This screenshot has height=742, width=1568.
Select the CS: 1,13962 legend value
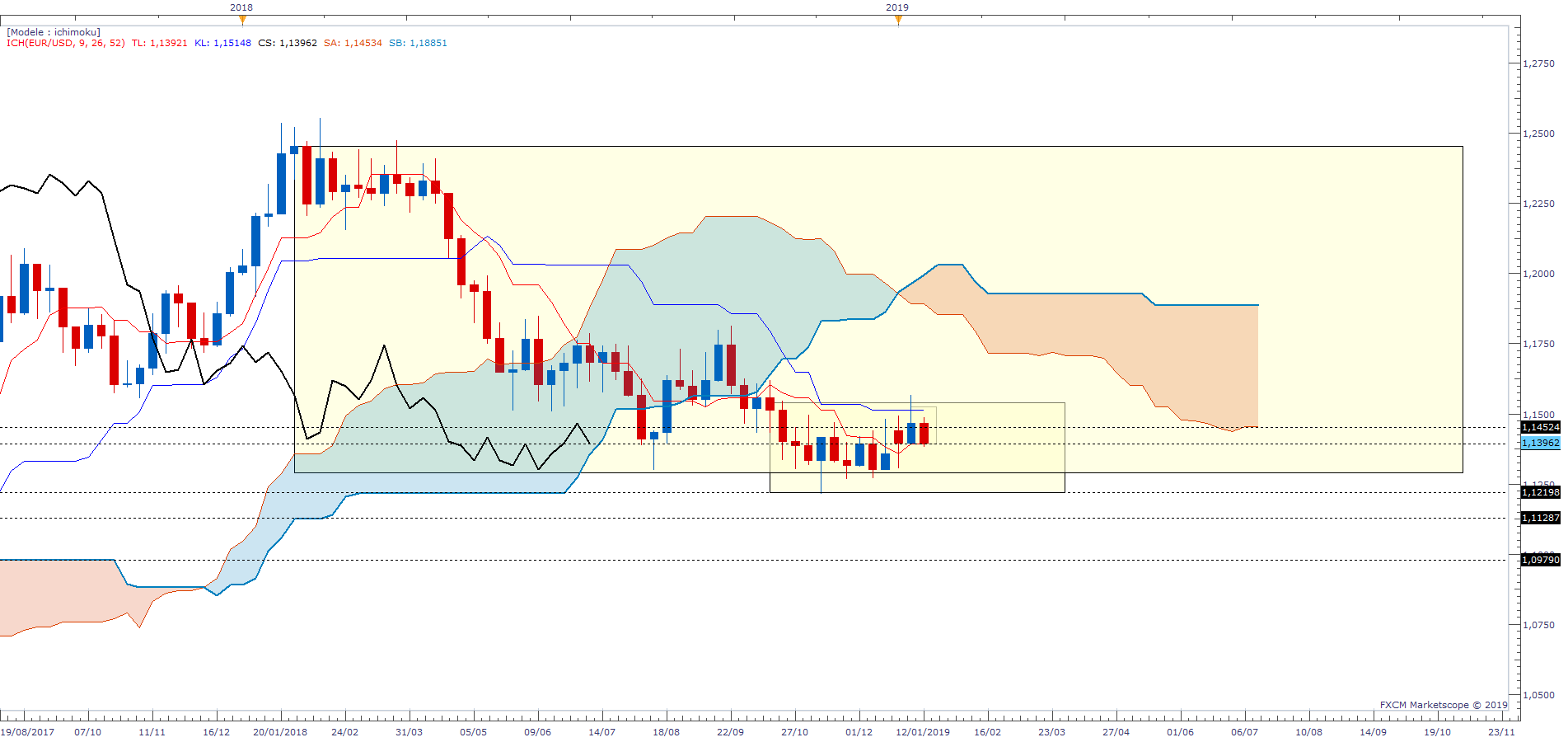[x=288, y=43]
